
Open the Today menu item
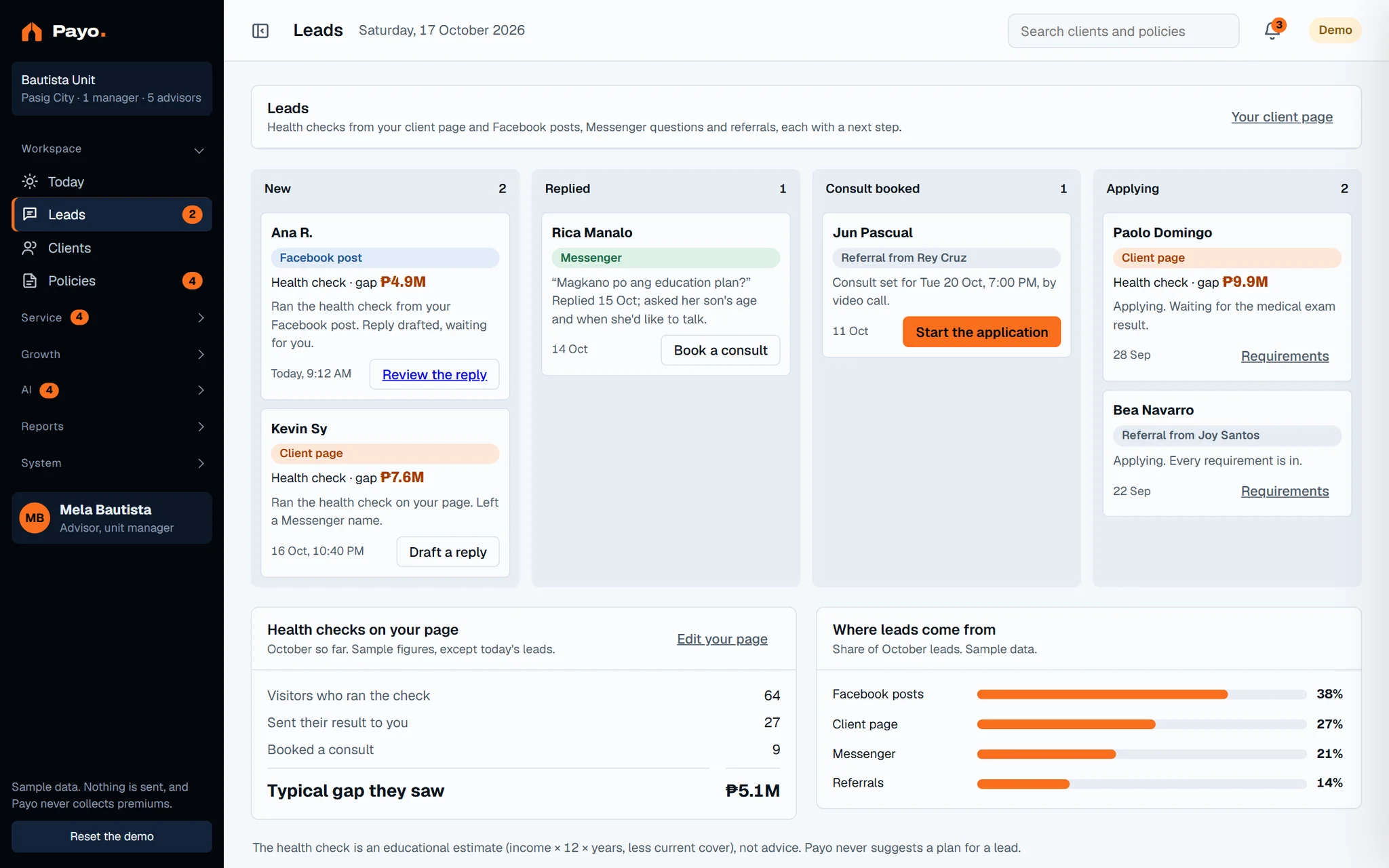click(112, 182)
